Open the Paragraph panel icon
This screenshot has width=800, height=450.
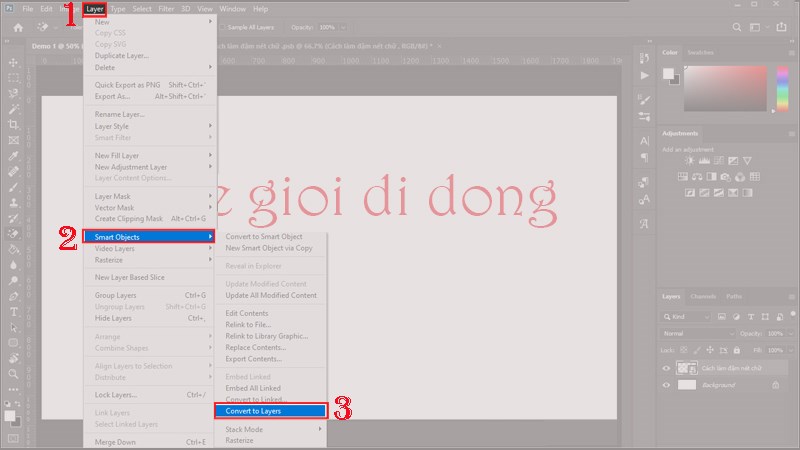(x=644, y=158)
